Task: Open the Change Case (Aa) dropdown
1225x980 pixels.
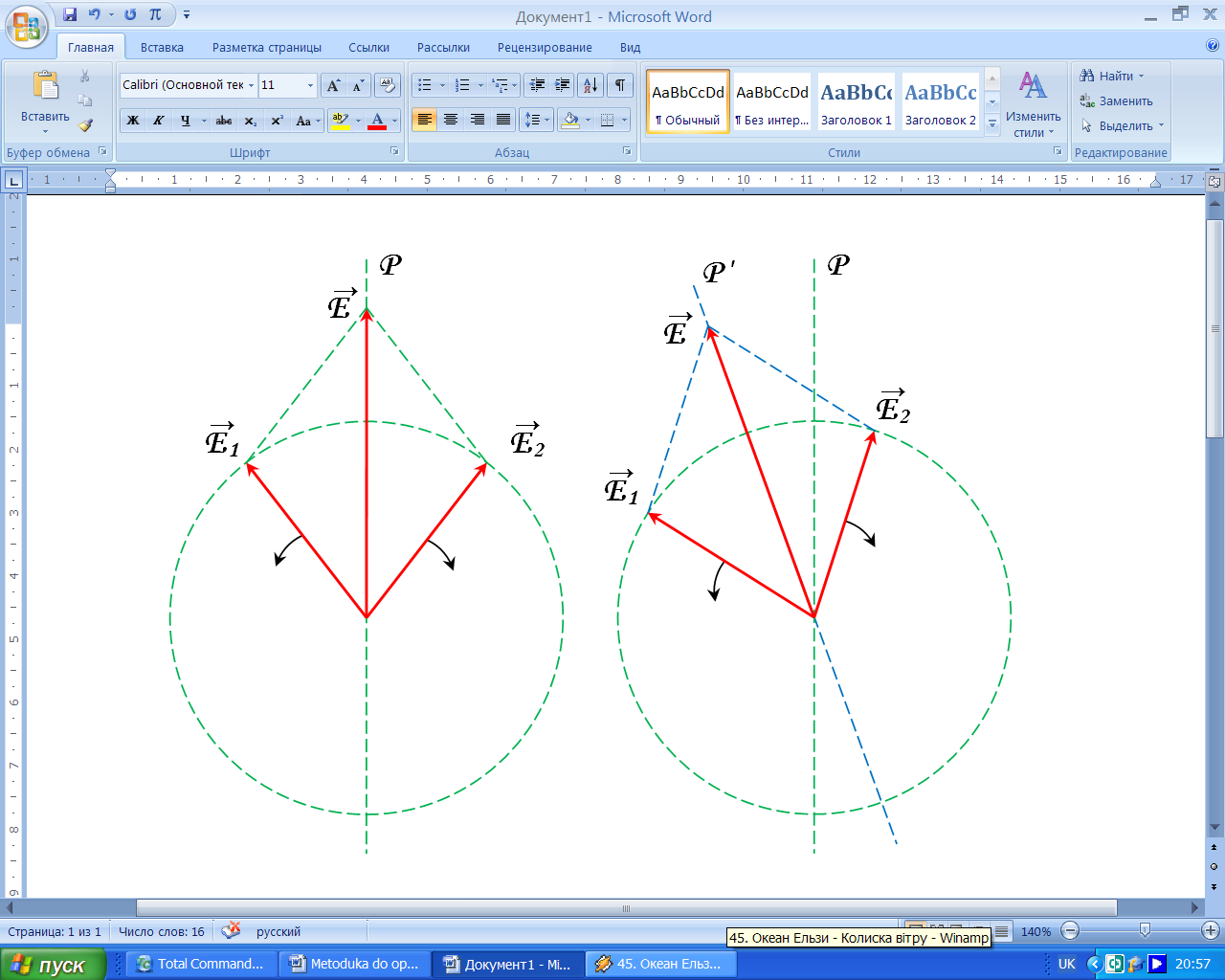Action: (307, 121)
